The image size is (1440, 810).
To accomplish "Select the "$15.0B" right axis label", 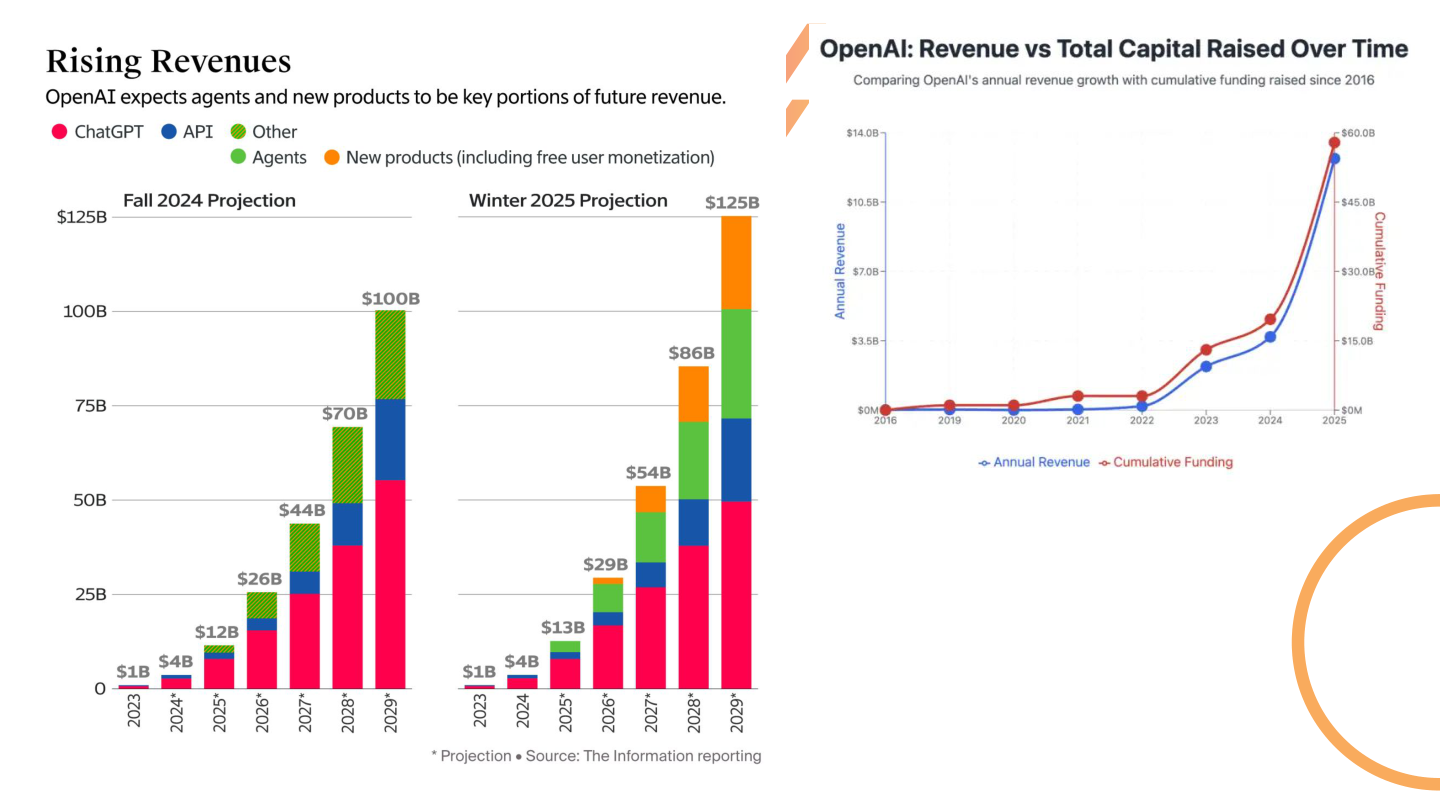I will (x=1358, y=341).
